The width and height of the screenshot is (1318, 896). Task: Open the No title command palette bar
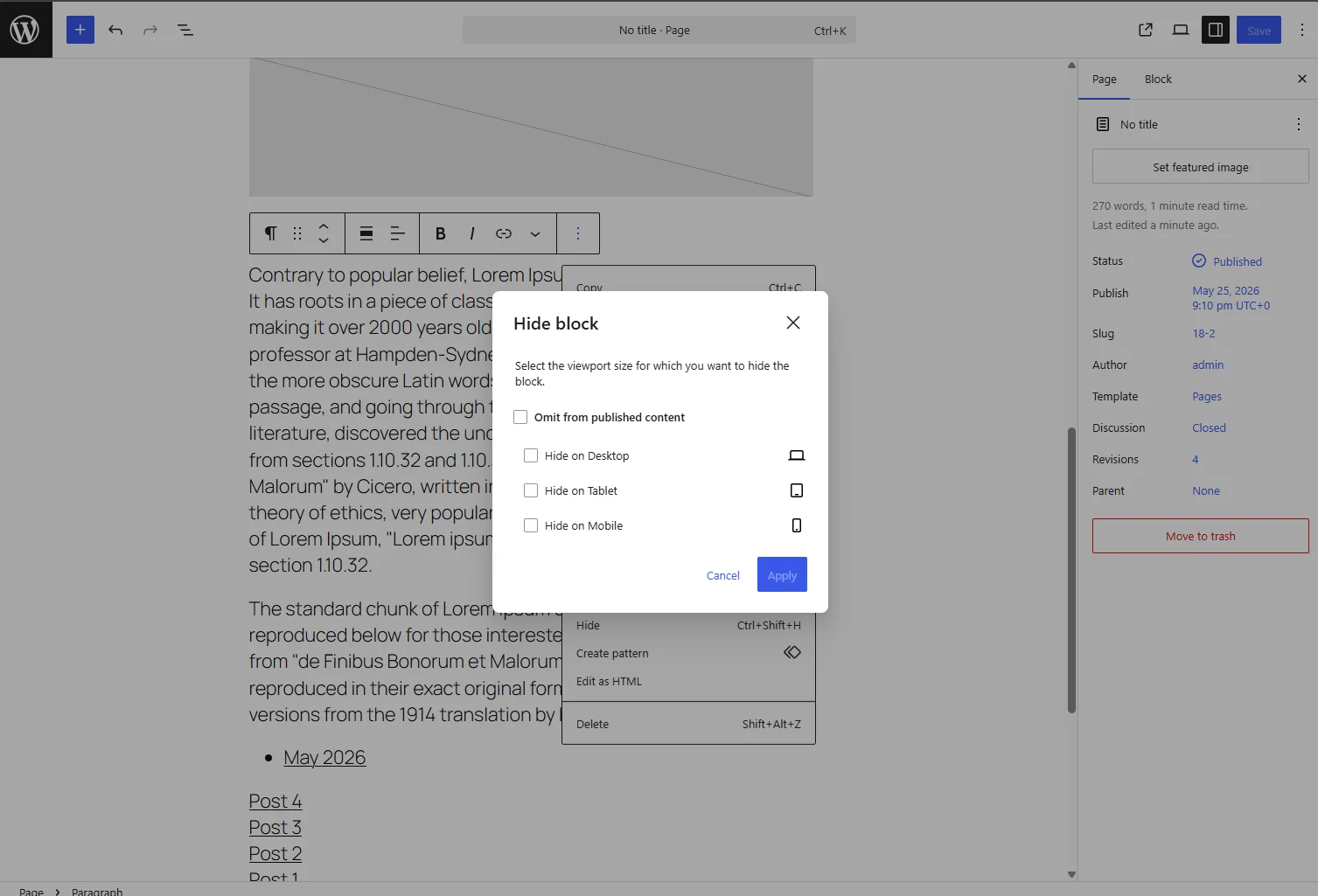coord(659,30)
